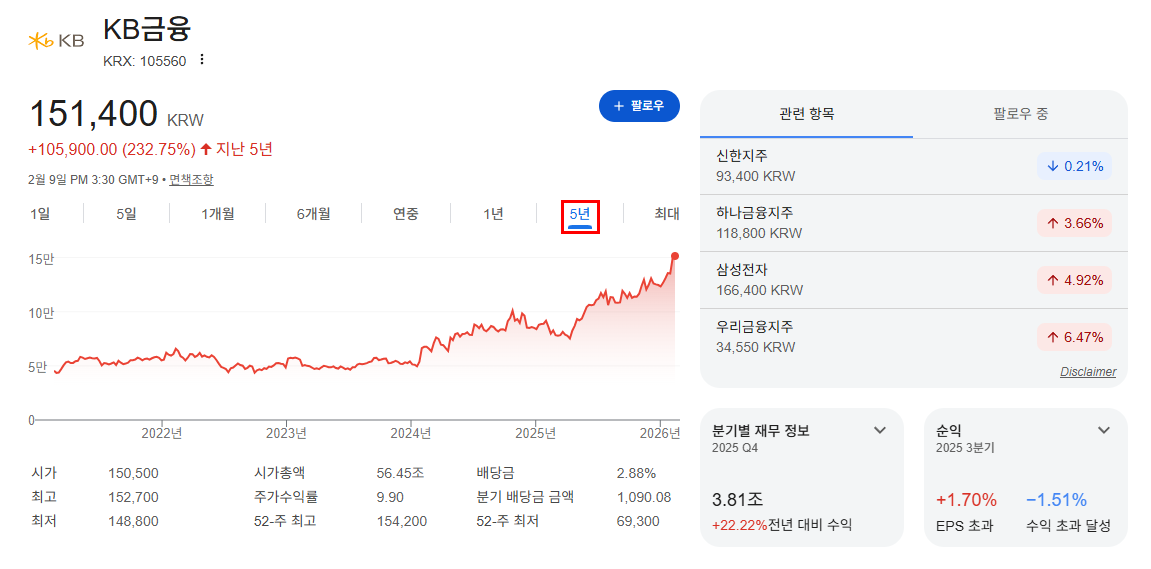Click the 6.47% up change badge
This screenshot has width=1151, height=569.
tap(1074, 337)
